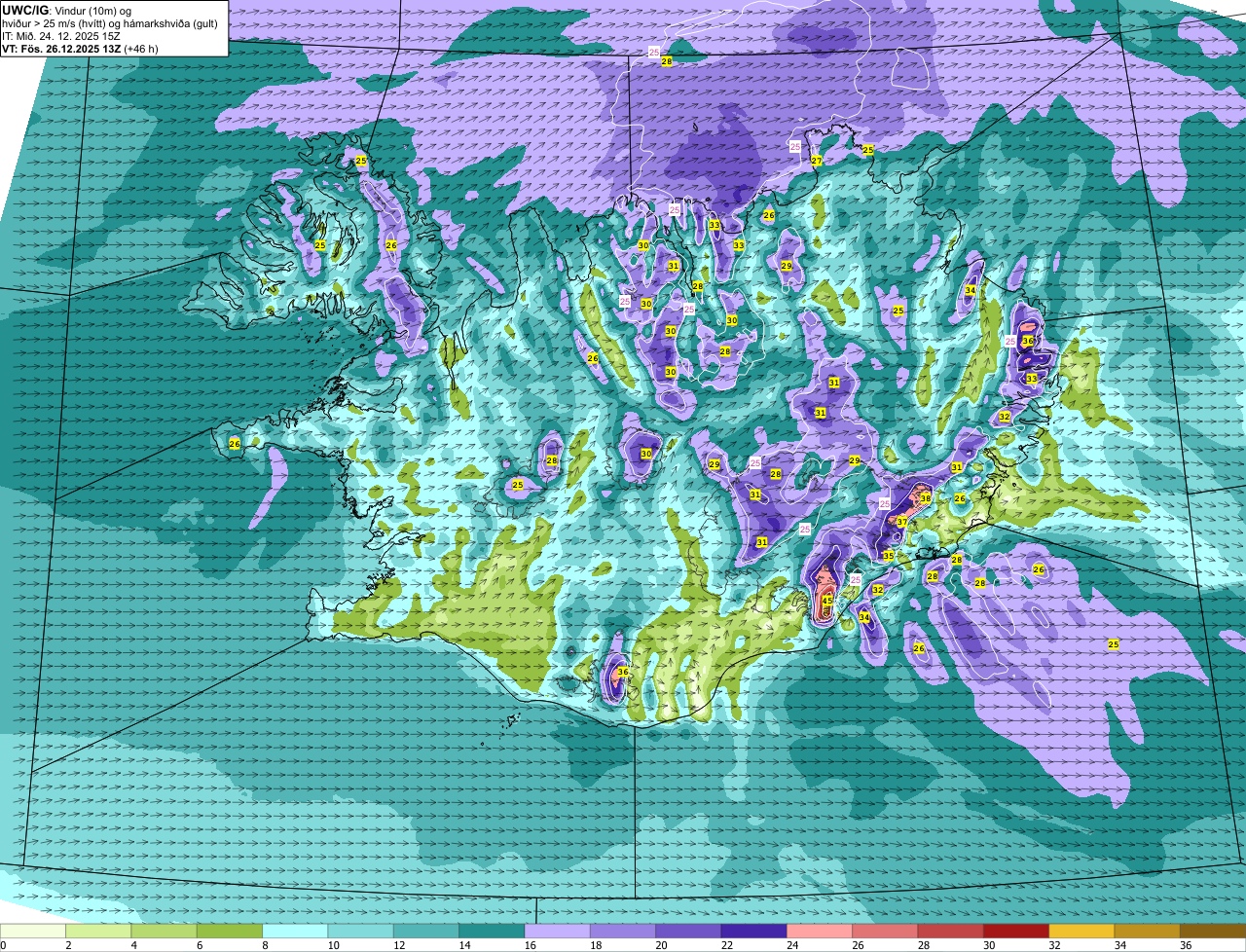The image size is (1246, 952).
Task: Select the medium purple 18–20 m/s swatch
Action: pyautogui.click(x=623, y=931)
